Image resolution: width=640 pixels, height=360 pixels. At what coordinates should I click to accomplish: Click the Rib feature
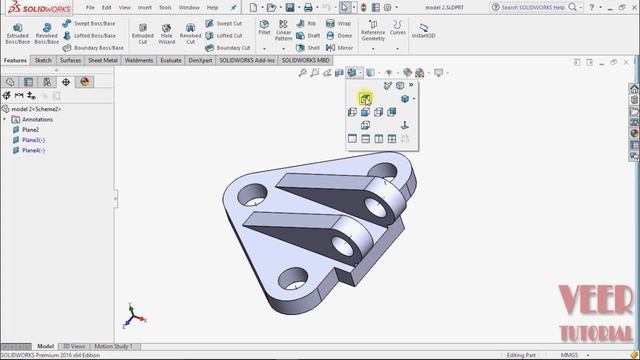click(306, 24)
